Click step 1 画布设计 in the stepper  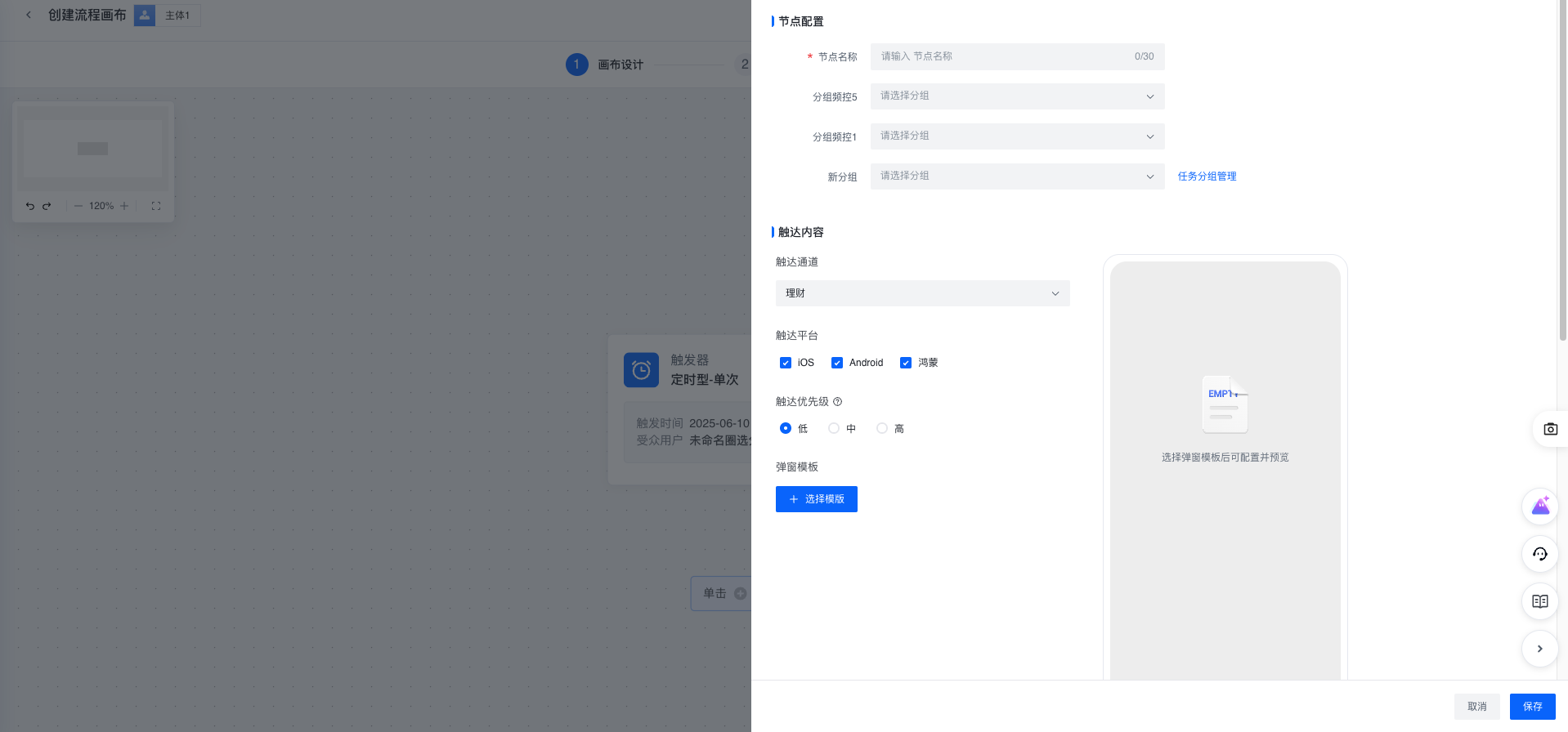coord(605,65)
